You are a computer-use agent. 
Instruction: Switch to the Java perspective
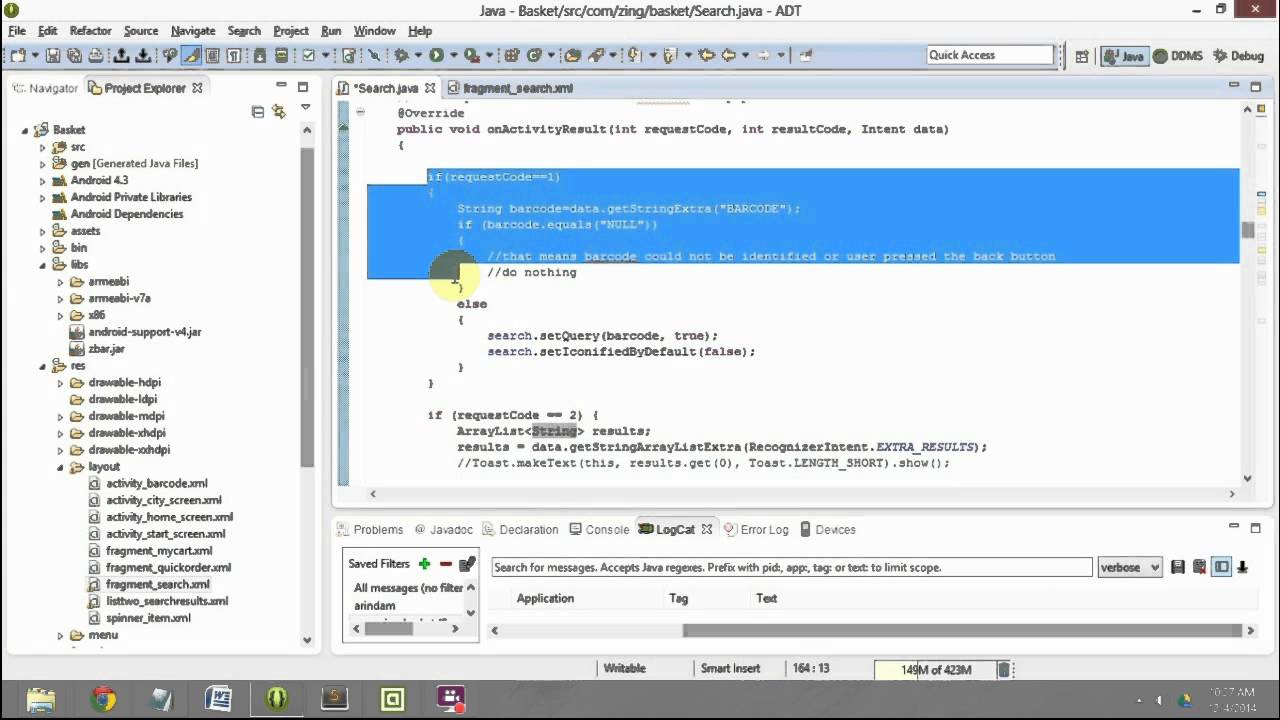point(1123,56)
